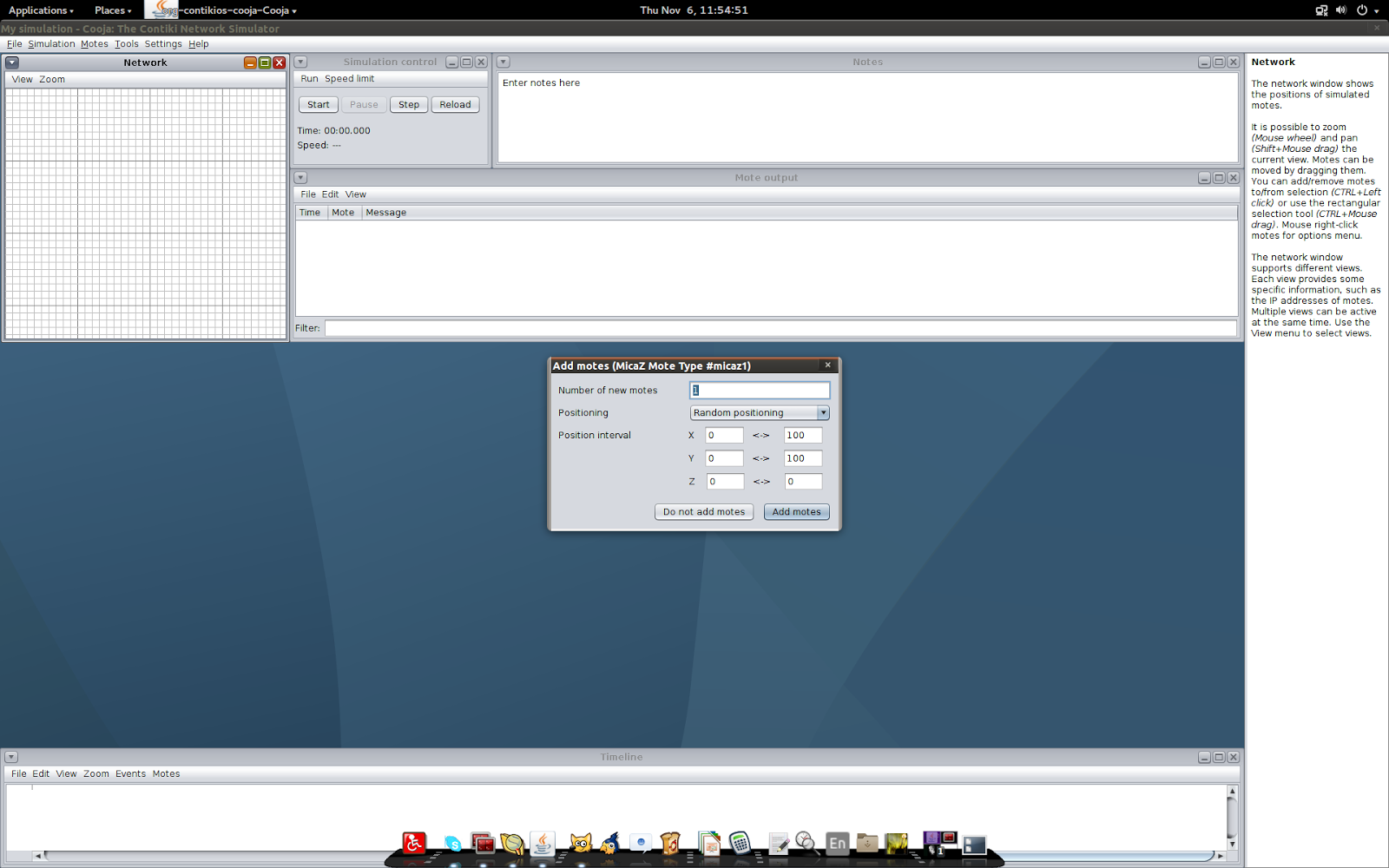Click the Mote column header in Mote output

click(x=344, y=213)
